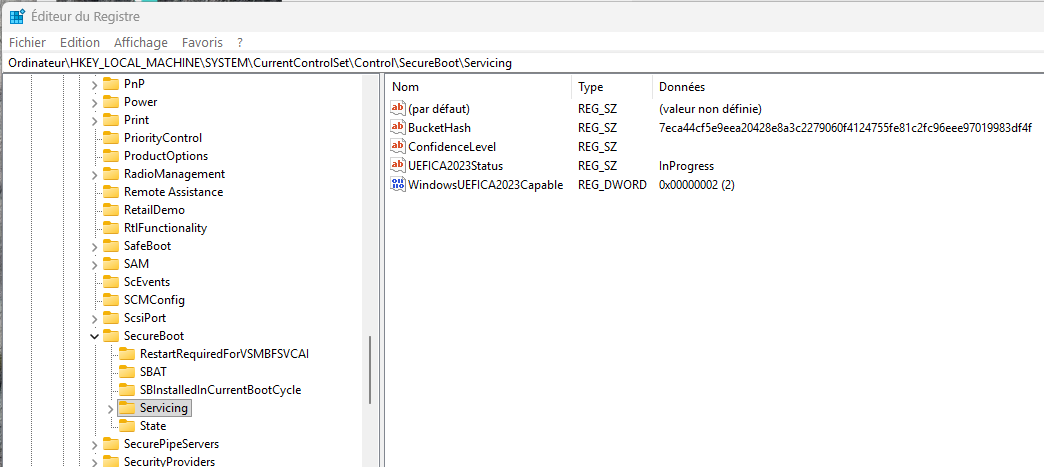Screen dimensions: 1044x467
Task: Click the BucketHash hash data value
Action: click(845, 127)
